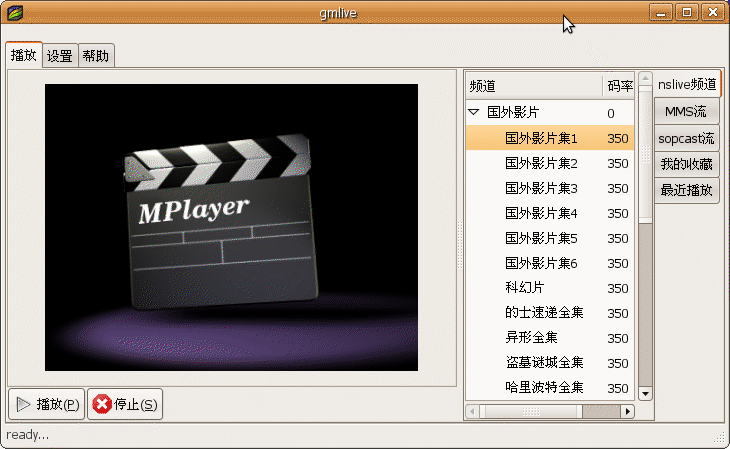
Task: Open the 帮助 tab
Action: point(96,56)
